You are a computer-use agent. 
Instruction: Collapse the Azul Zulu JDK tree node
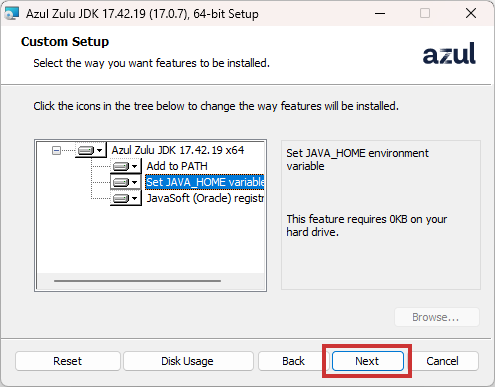pos(56,151)
